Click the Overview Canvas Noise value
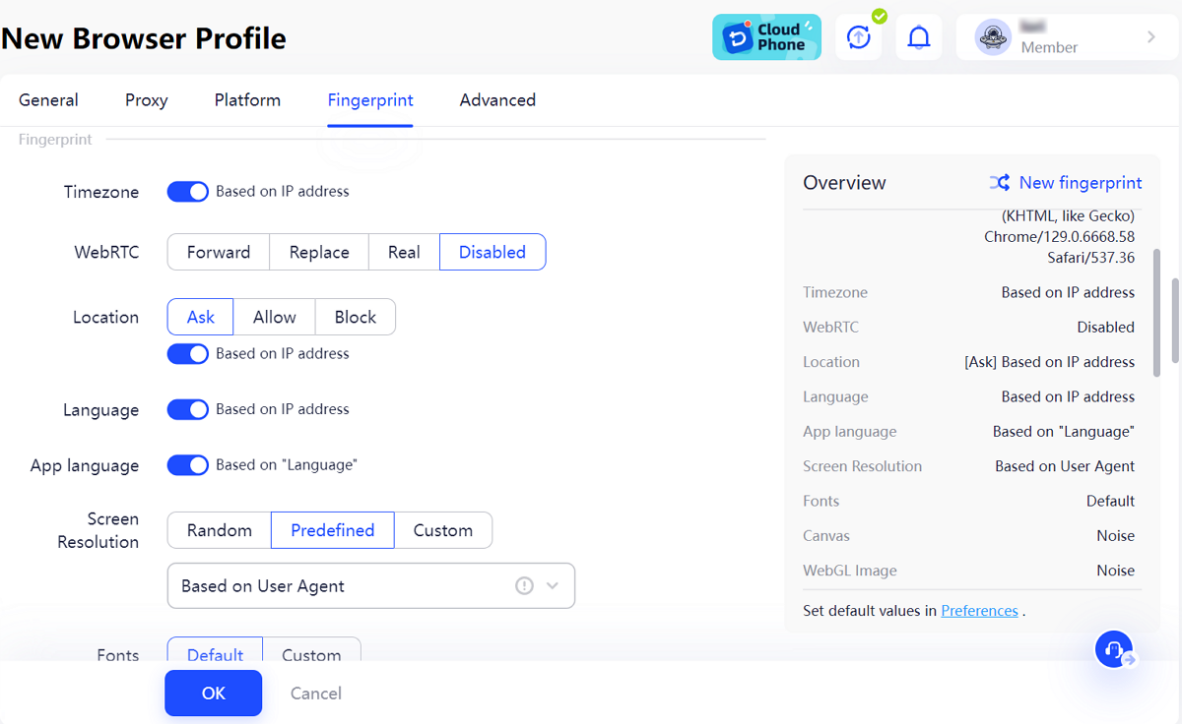 coord(1116,535)
